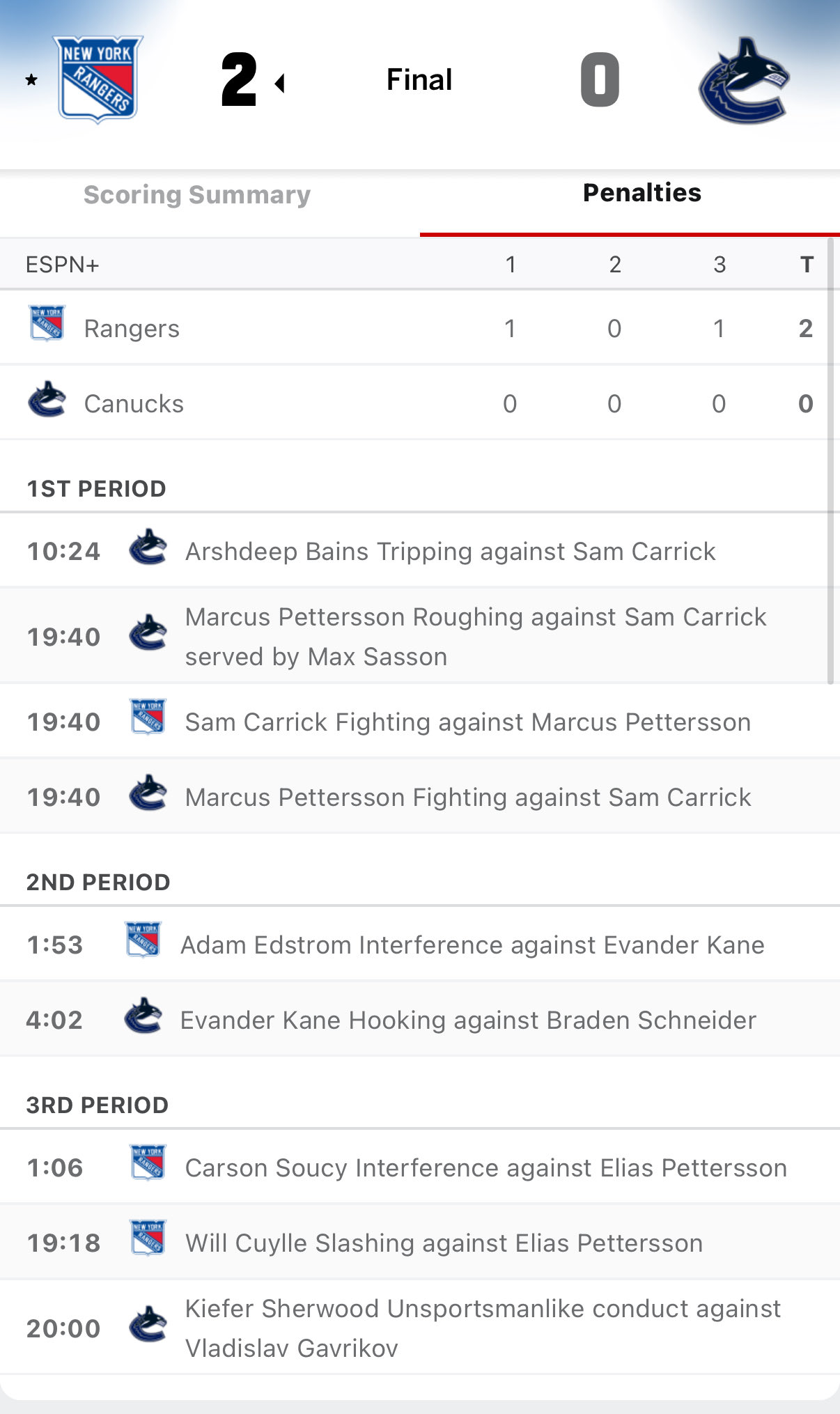Tap Canucks logo beside Kiefer Sherwood penalty
The height and width of the screenshot is (1414, 840).
click(x=148, y=1324)
